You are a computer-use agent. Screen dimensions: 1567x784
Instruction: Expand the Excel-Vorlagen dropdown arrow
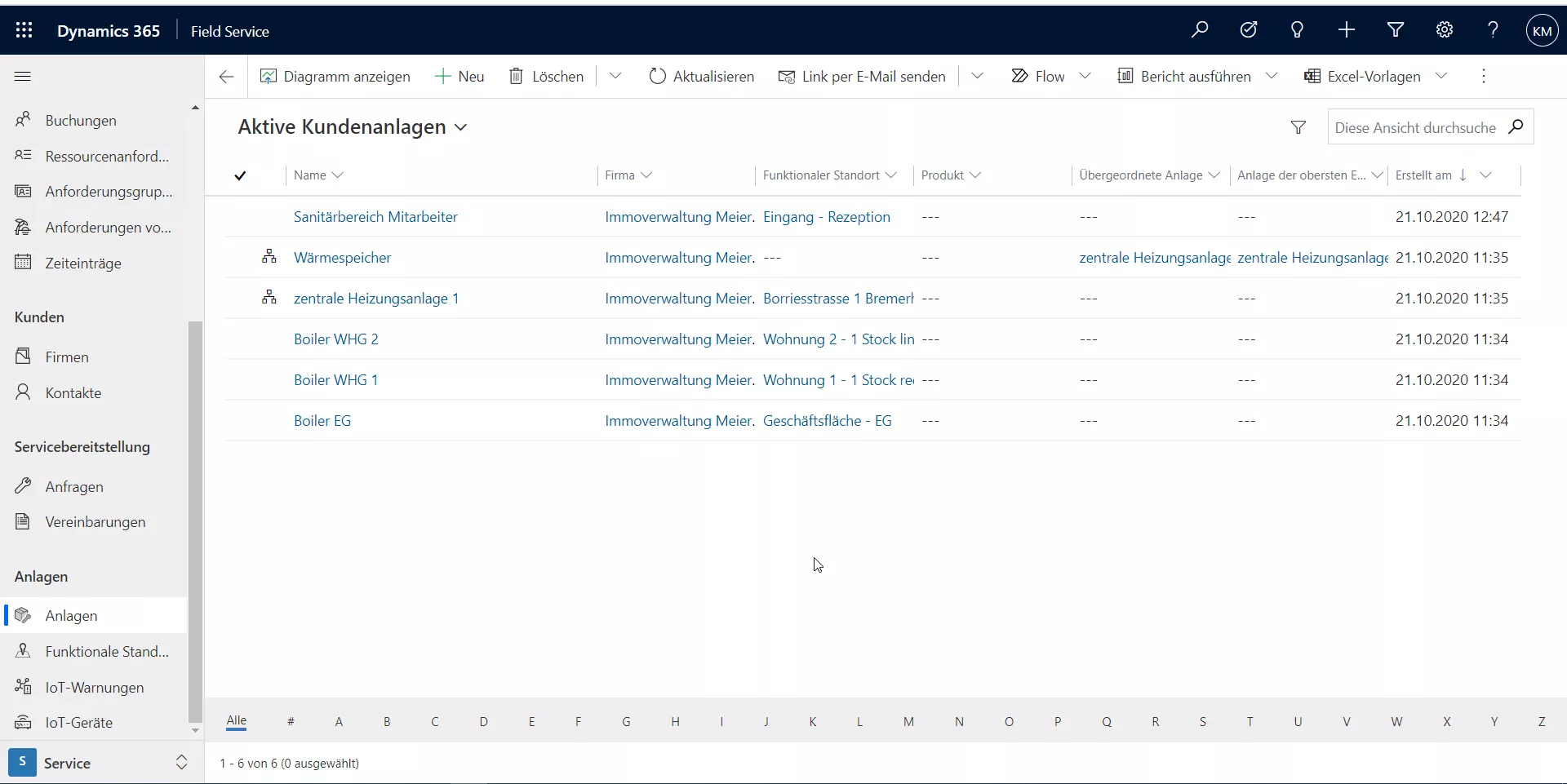pos(1441,76)
